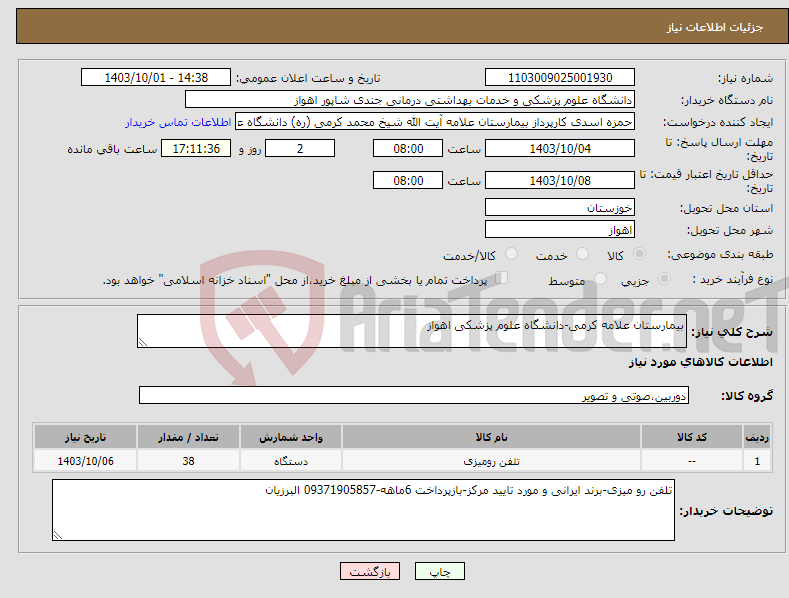Click the unit cell دستگاه
The image size is (789, 598).
291,461
